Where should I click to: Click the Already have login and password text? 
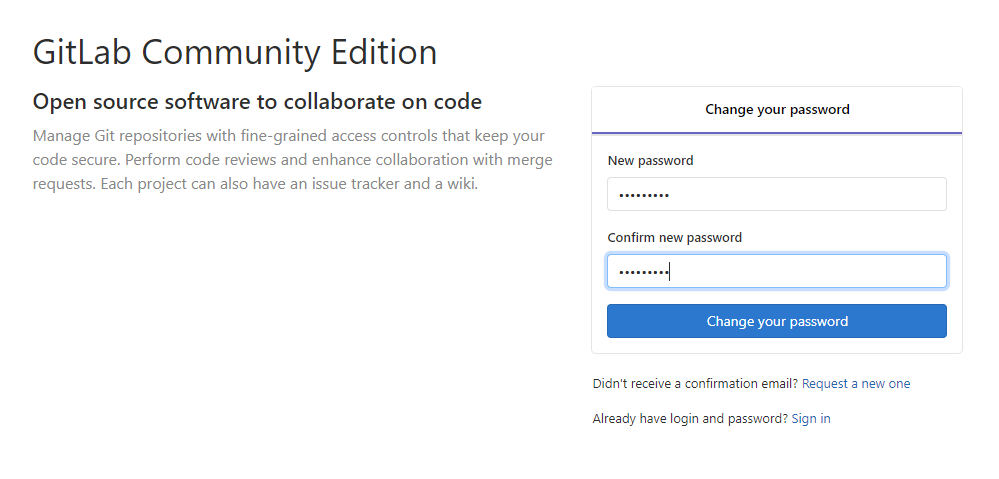690,419
